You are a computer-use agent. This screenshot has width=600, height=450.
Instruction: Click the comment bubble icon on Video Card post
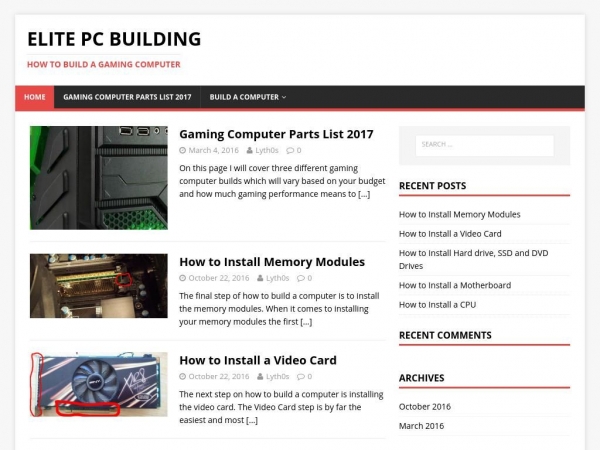coord(301,377)
